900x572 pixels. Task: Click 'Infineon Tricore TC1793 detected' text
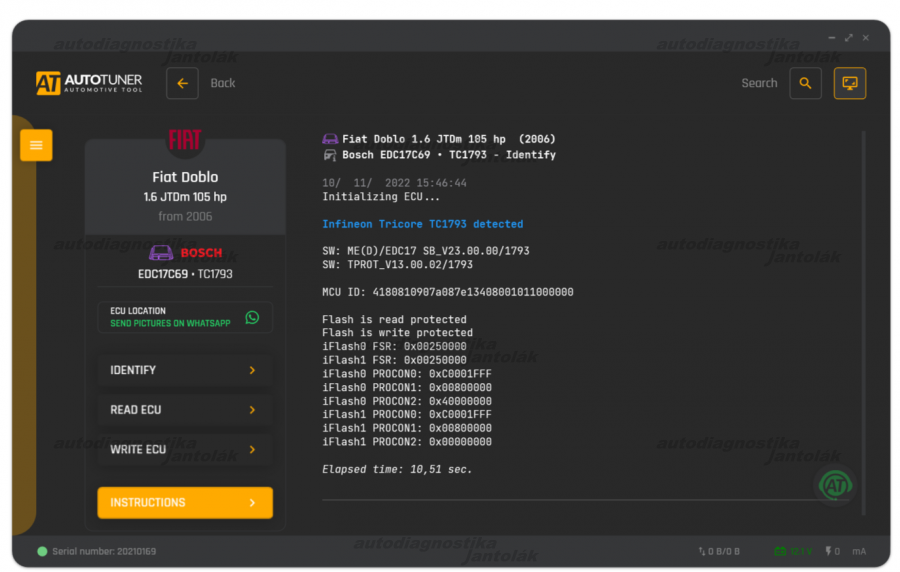coord(422,224)
